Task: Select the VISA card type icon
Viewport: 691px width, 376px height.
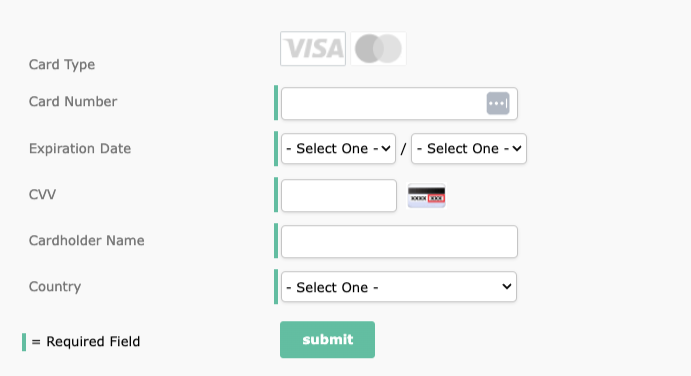Action: point(313,48)
